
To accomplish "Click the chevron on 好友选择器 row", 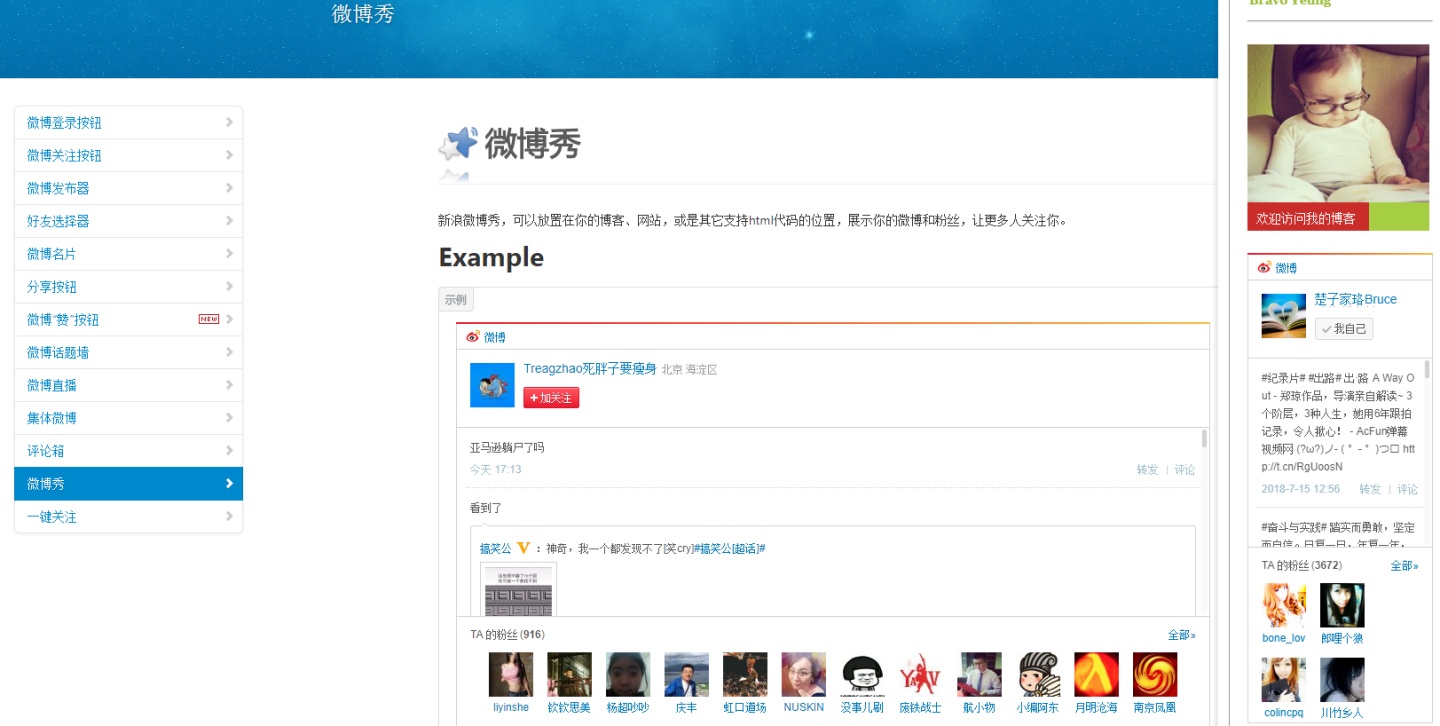I will pyautogui.click(x=229, y=221).
